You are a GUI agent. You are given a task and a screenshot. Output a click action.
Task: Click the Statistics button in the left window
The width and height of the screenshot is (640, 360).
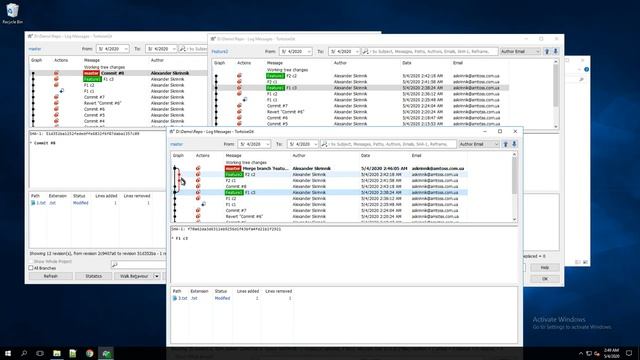93,276
